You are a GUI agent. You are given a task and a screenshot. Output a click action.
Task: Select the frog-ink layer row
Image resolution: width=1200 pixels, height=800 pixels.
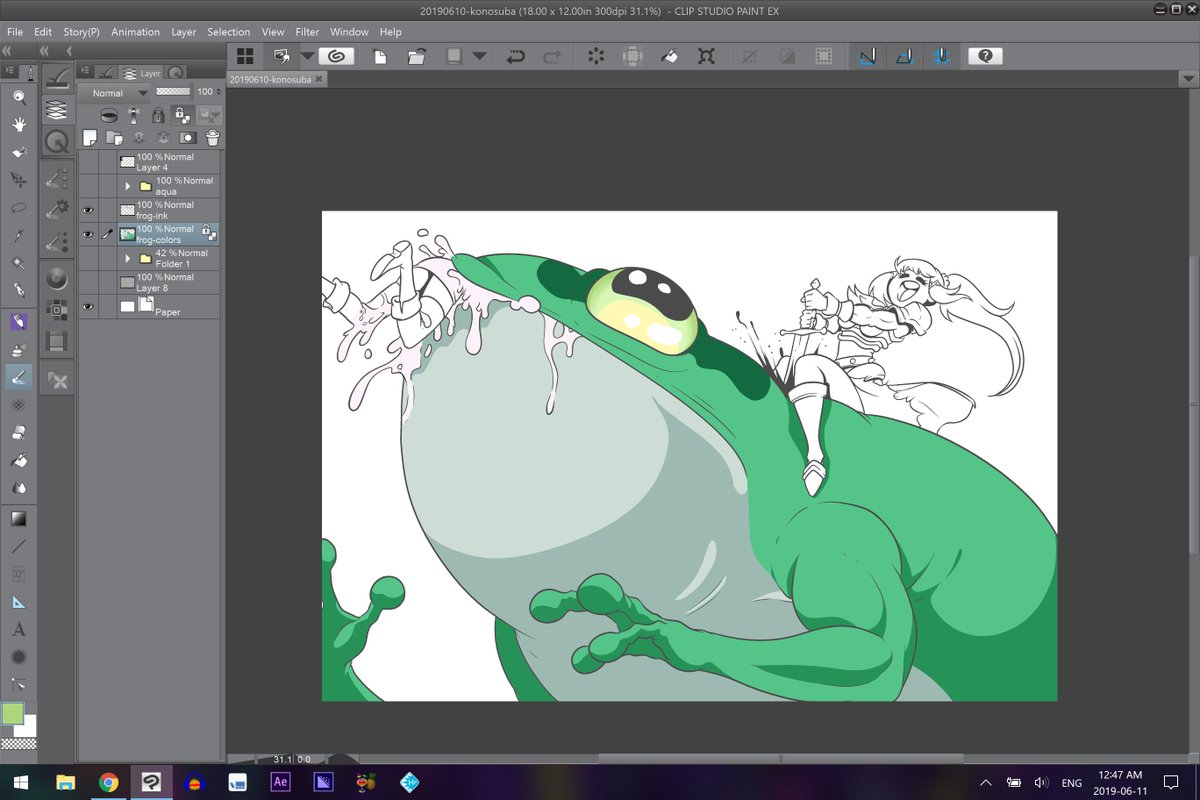tap(149, 210)
